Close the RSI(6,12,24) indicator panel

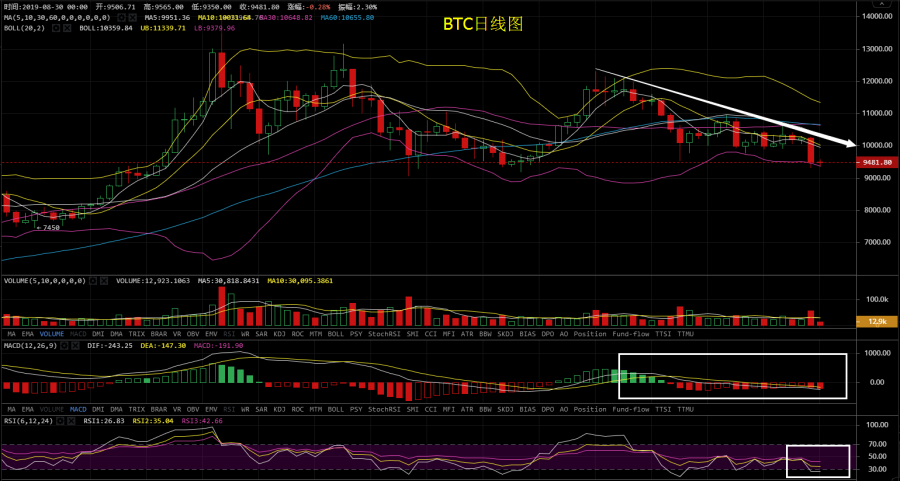[71, 421]
